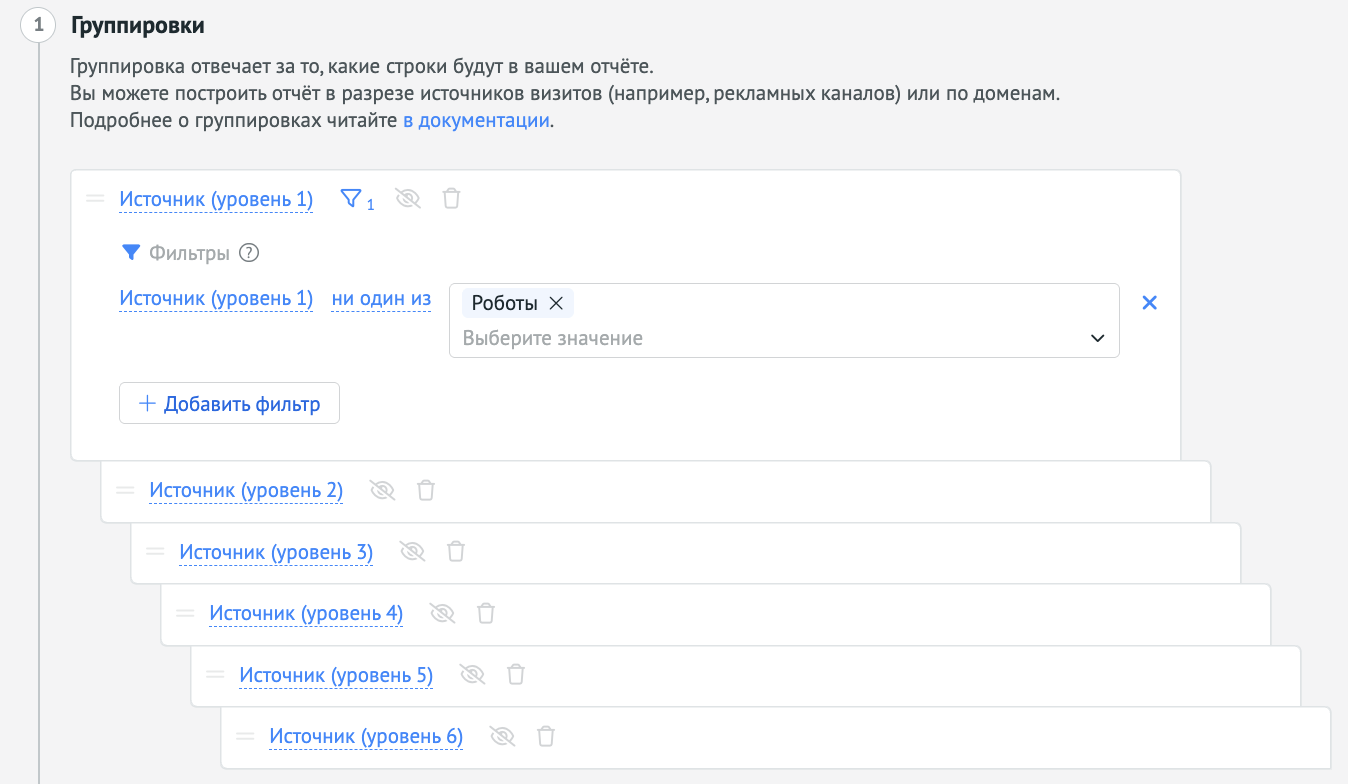
Task: Open the filter's Источник (уровень 1) field selector
Action: click(216, 299)
